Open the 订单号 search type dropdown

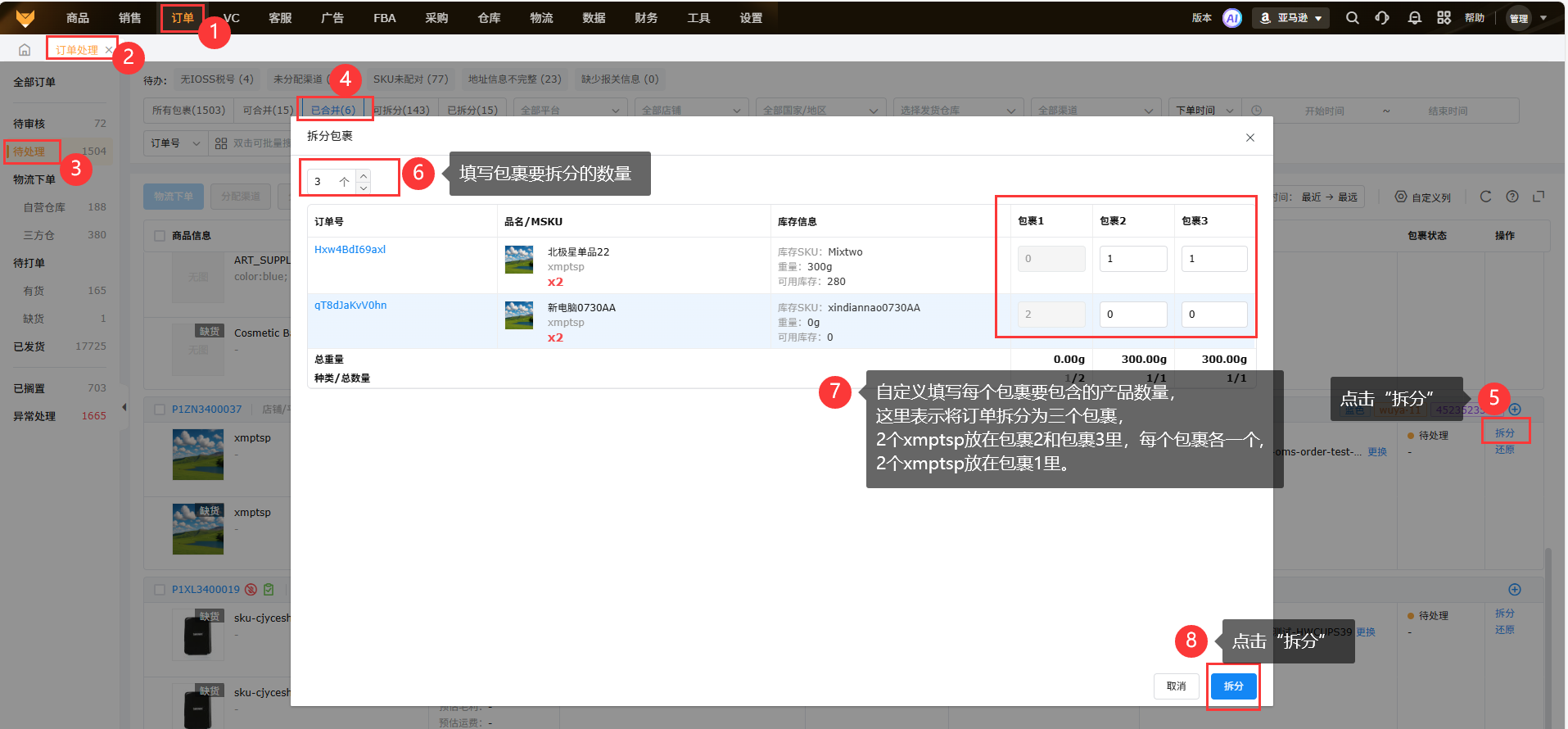tap(175, 143)
